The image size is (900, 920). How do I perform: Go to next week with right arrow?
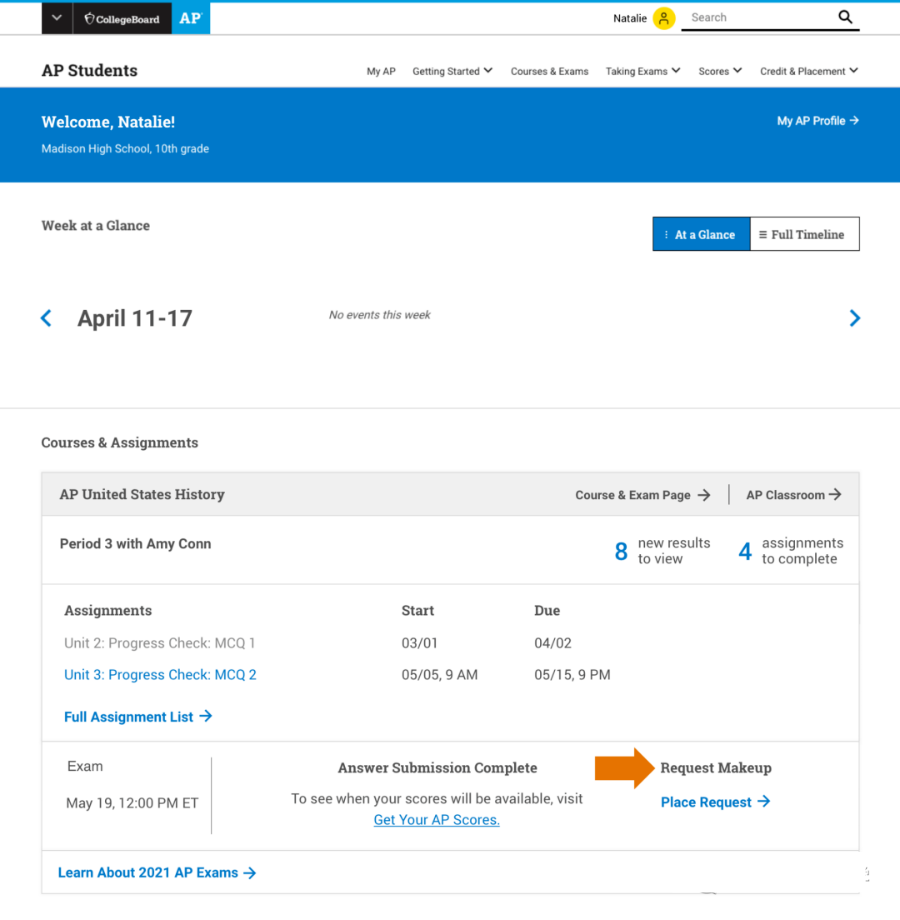point(854,318)
